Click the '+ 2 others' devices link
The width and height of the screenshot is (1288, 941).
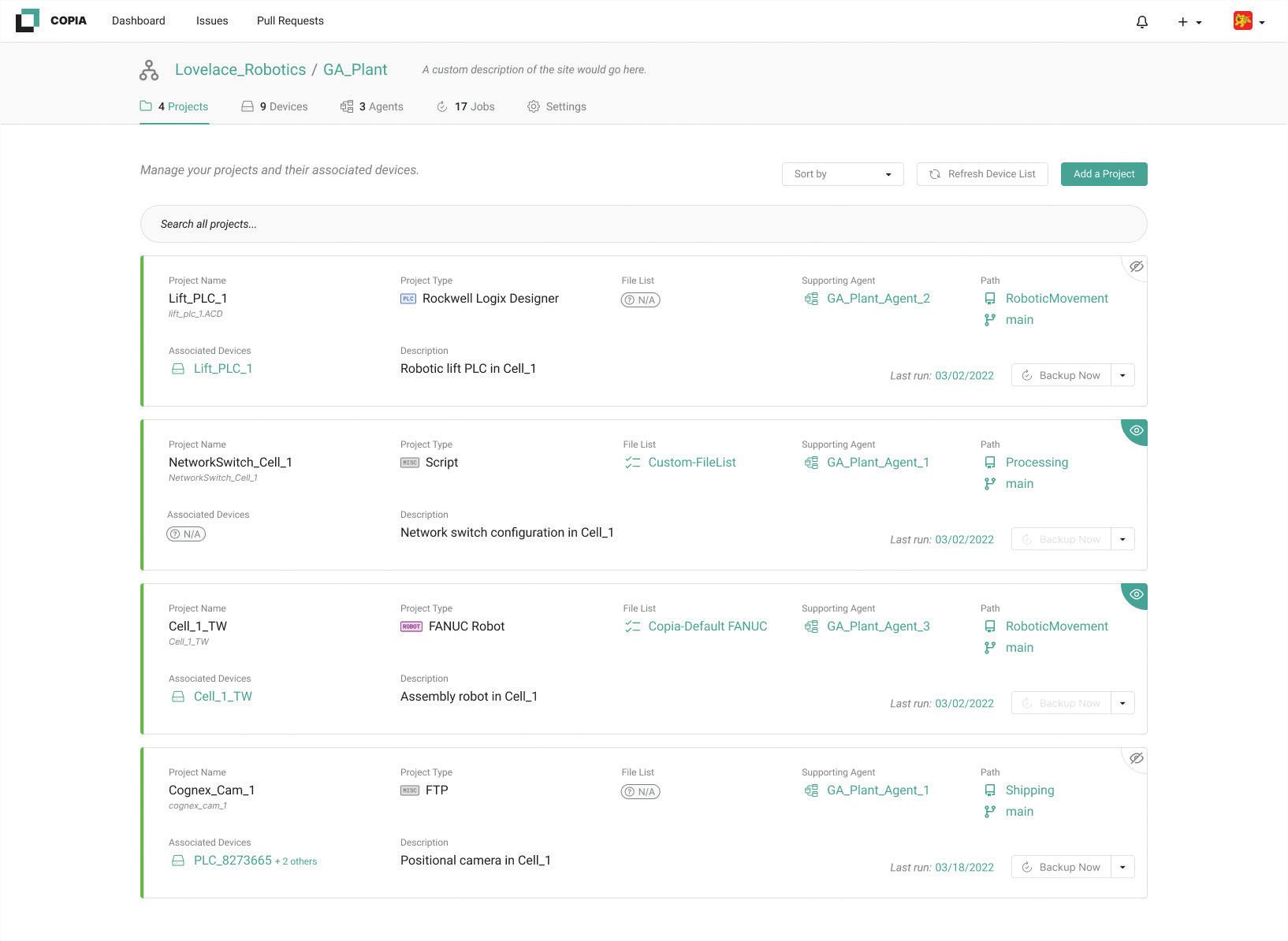pos(296,861)
